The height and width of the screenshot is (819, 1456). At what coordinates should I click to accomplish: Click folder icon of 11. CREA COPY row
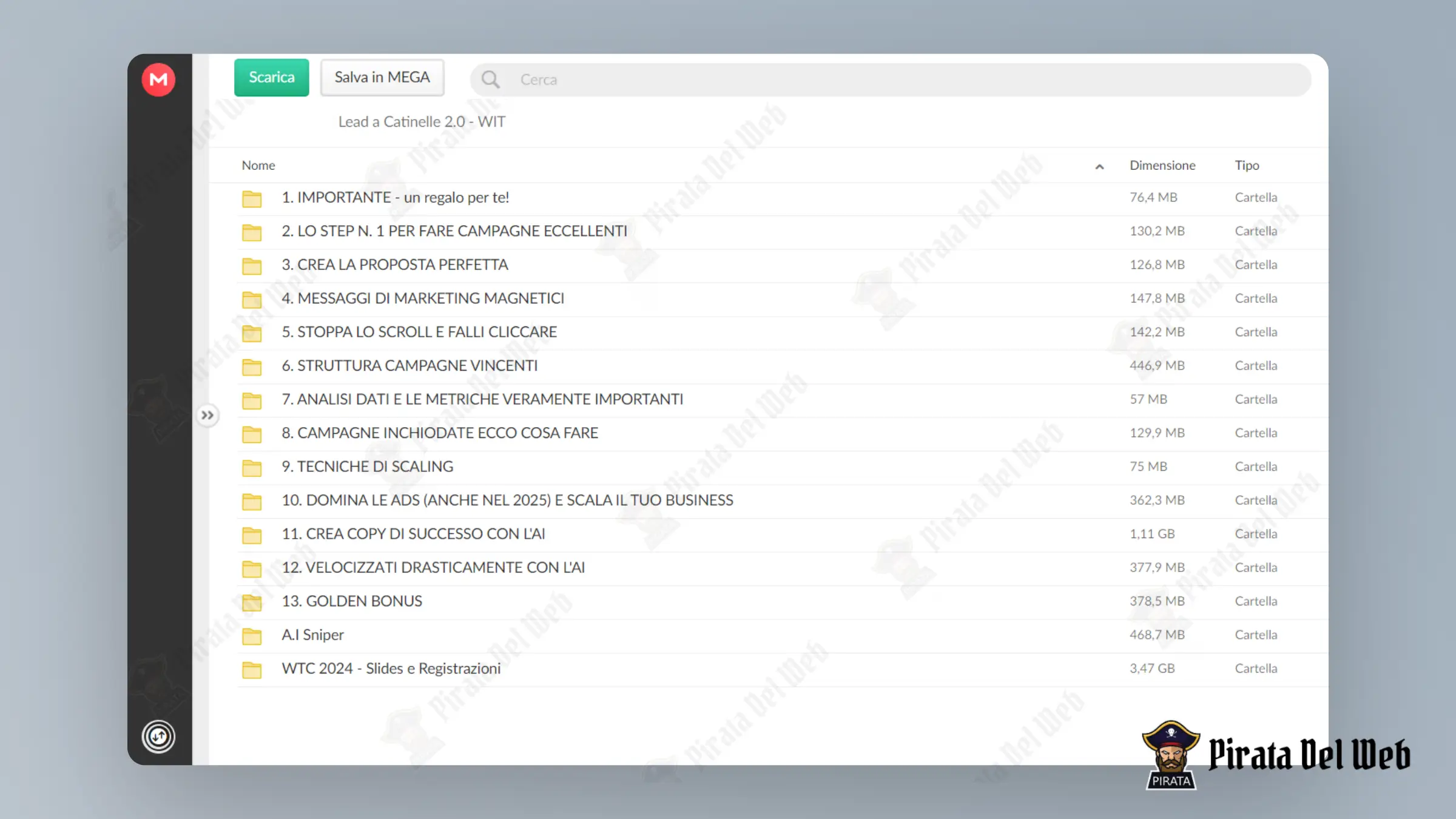pos(252,535)
